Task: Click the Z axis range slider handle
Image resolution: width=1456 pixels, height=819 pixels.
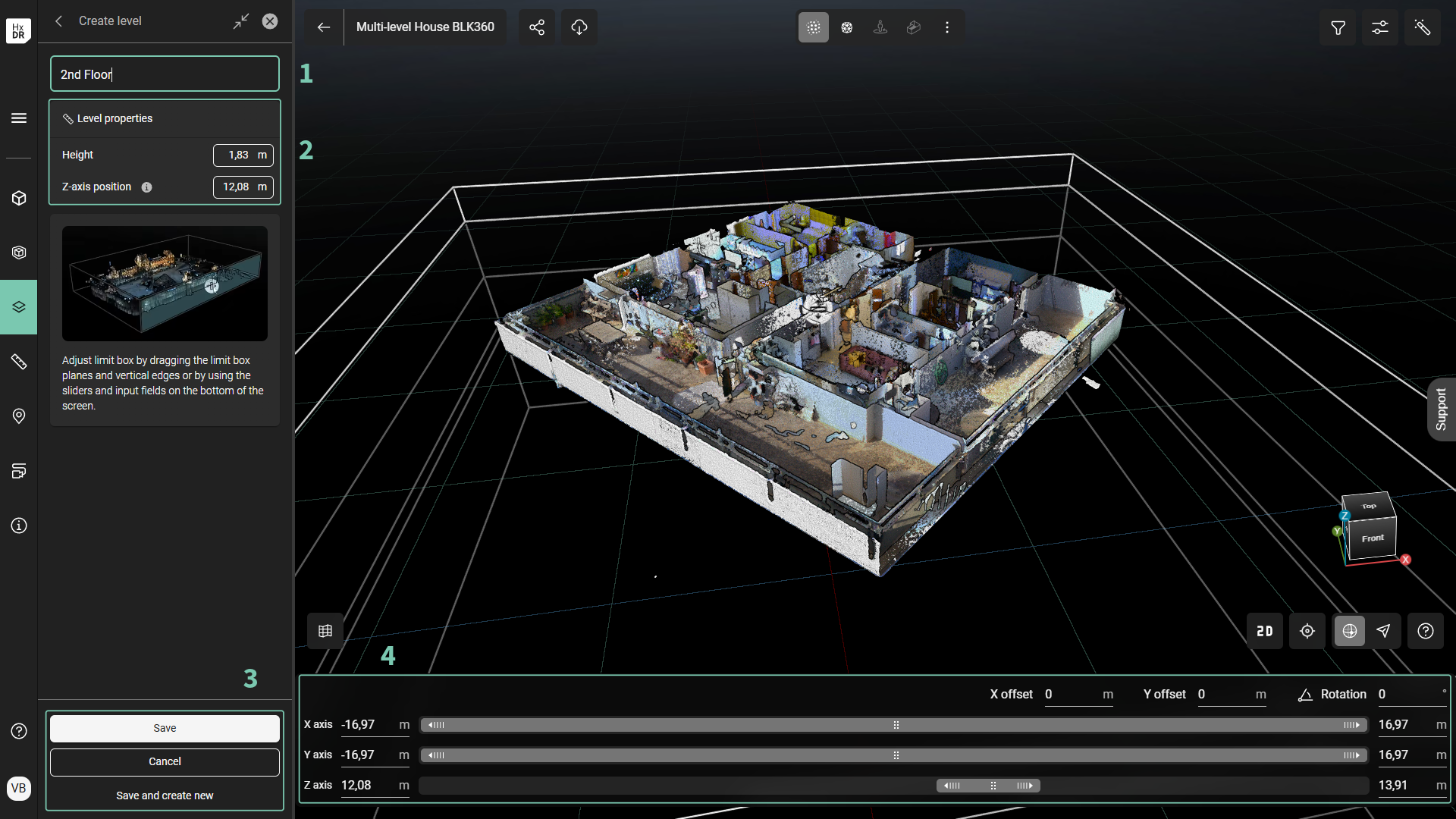Action: pos(993,786)
